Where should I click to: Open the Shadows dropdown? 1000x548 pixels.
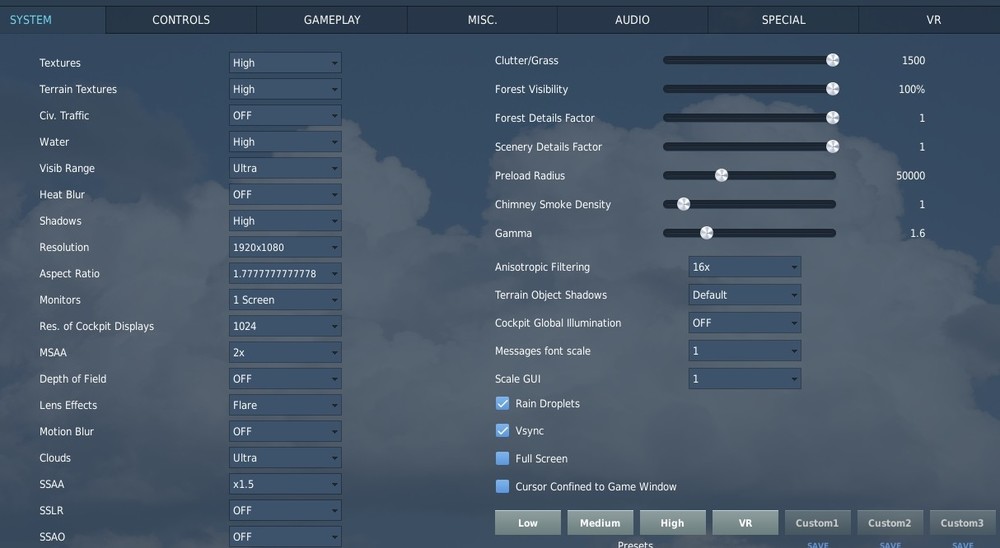(285, 221)
